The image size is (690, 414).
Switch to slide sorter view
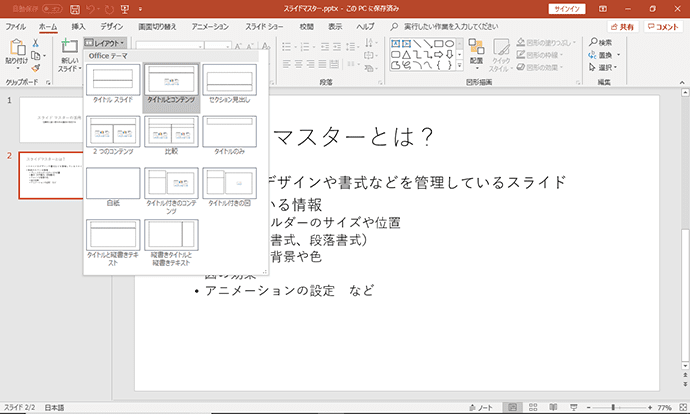tap(535, 408)
